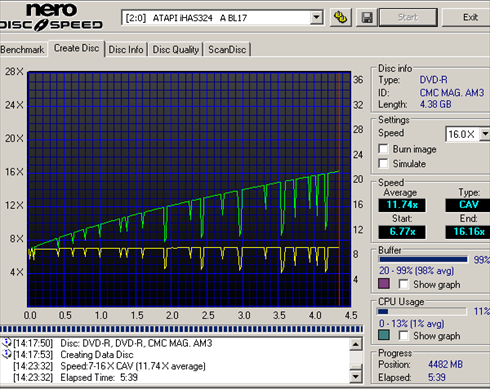Click the DVD-R disc type value
Viewport: 490px width, 389px height.
pyautogui.click(x=433, y=80)
